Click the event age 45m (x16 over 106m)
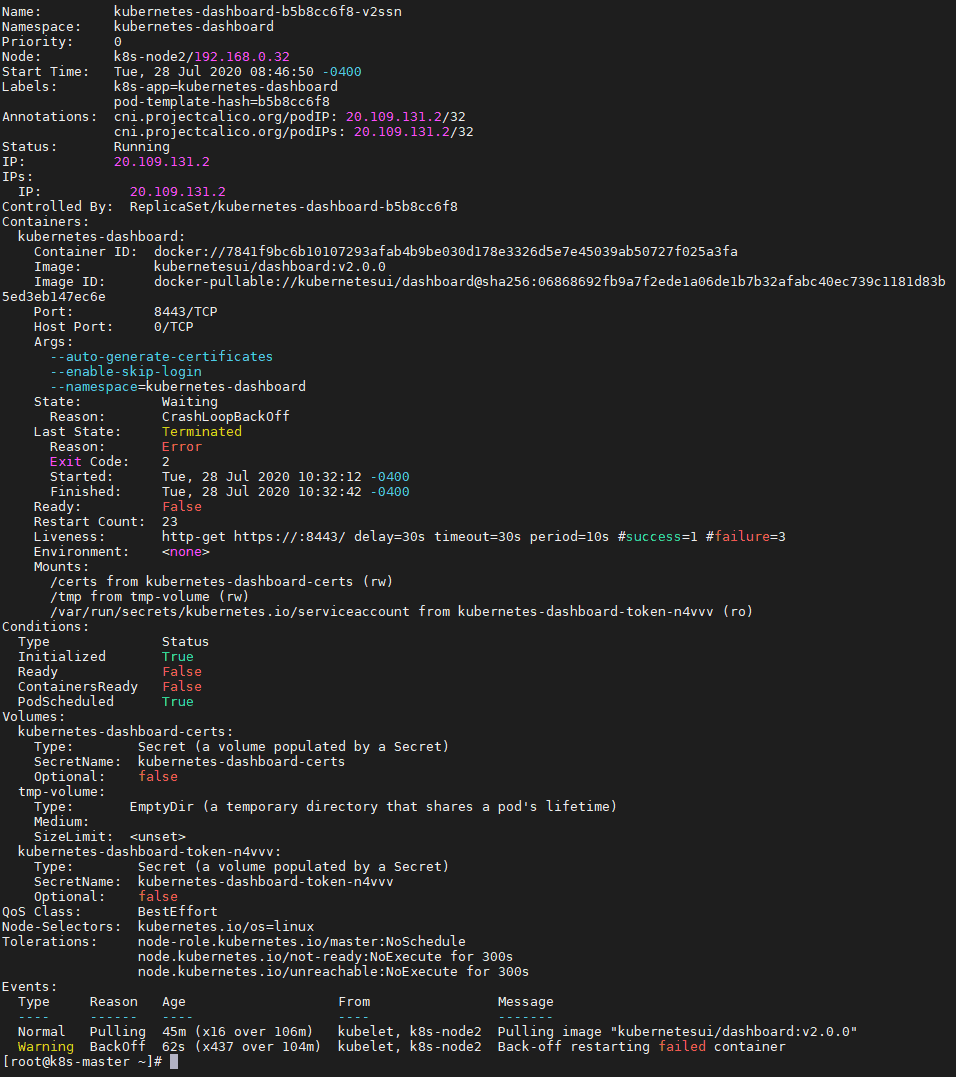Screen dimensions: 956x1077 [237, 1032]
